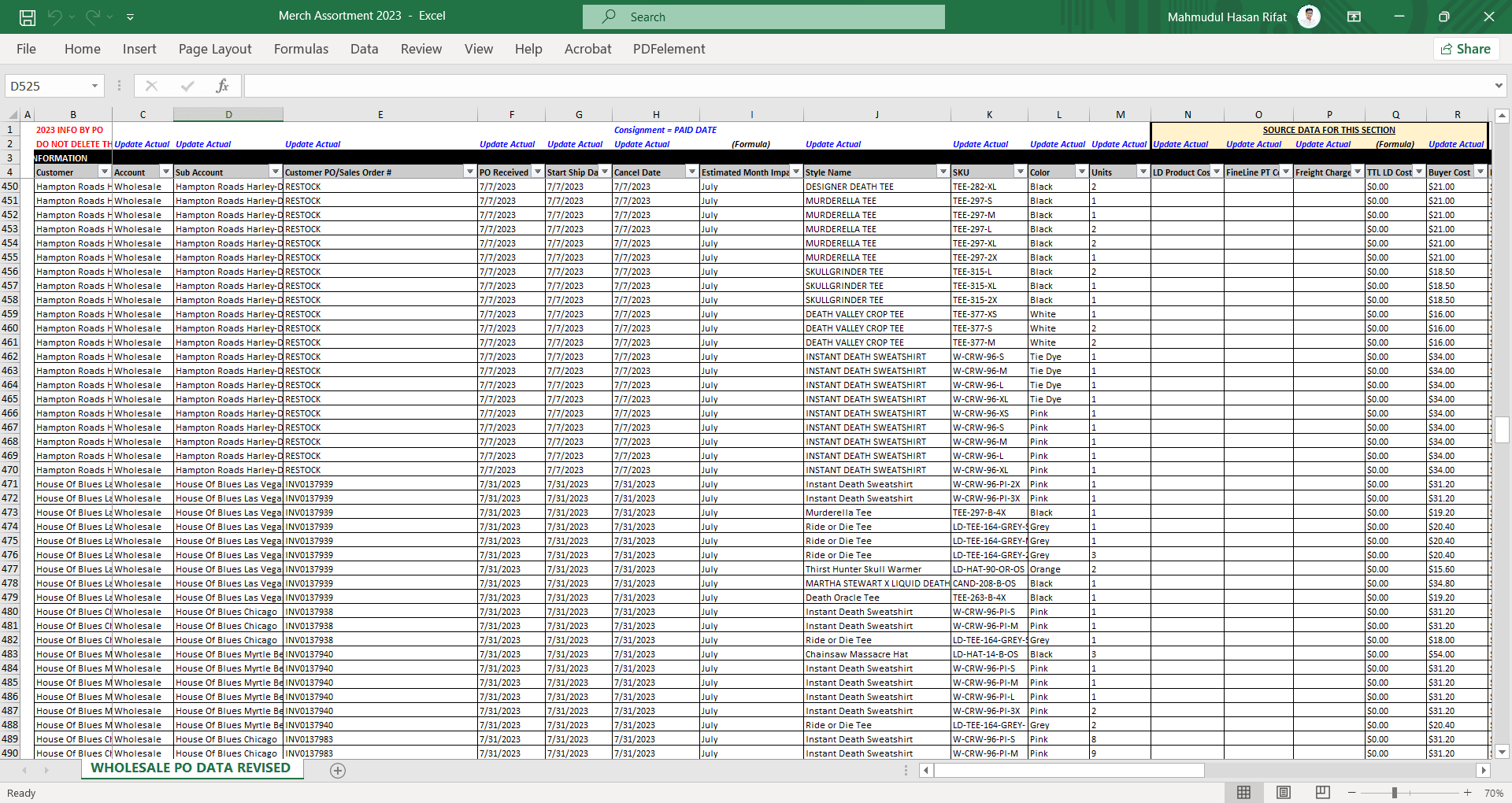This screenshot has height=803, width=1512.
Task: Open the Account column filter dropdown
Action: click(165, 172)
